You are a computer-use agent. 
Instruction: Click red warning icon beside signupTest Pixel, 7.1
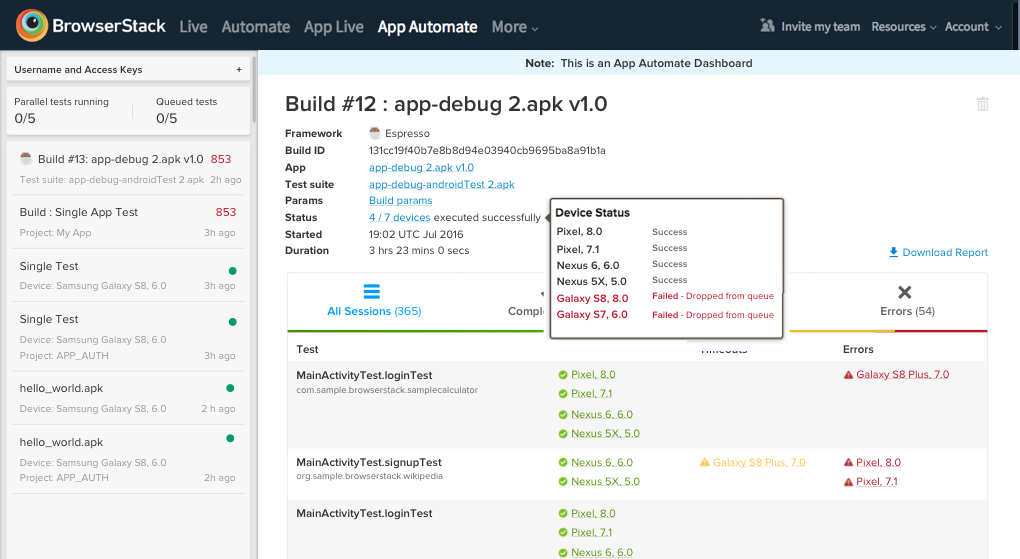click(x=848, y=482)
